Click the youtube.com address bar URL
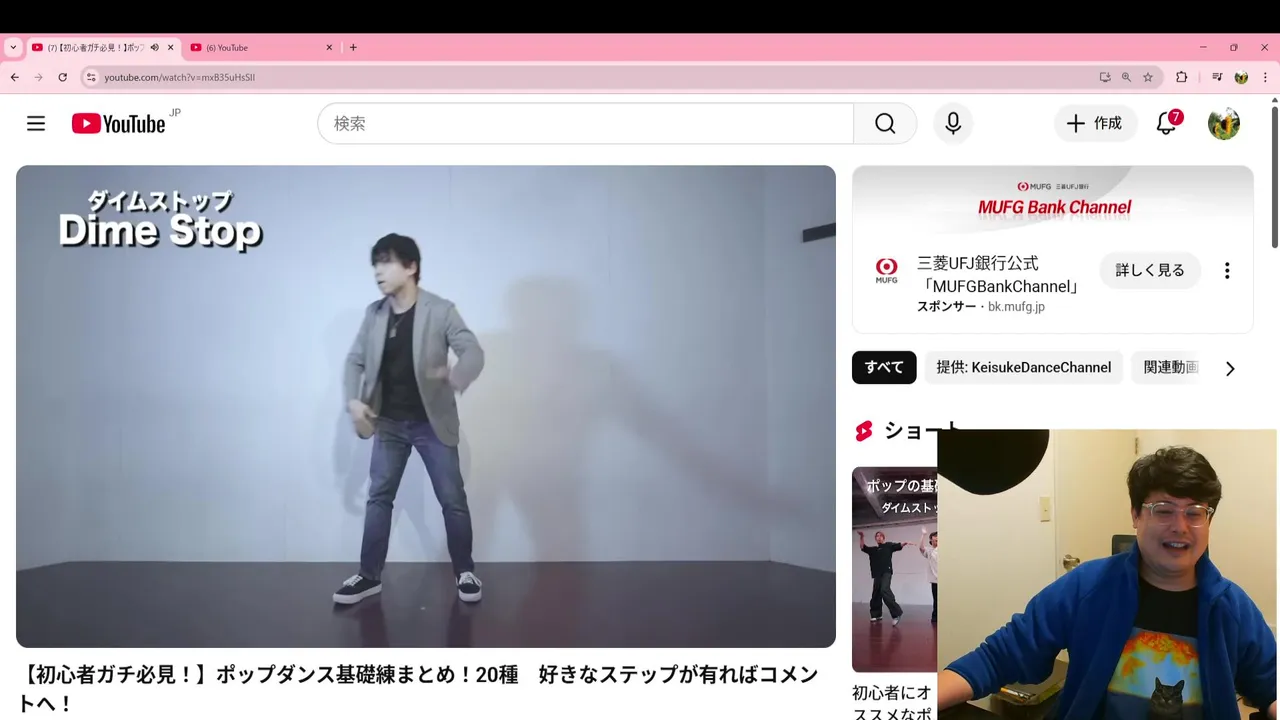Screen dimensions: 1280x720 [179, 77]
